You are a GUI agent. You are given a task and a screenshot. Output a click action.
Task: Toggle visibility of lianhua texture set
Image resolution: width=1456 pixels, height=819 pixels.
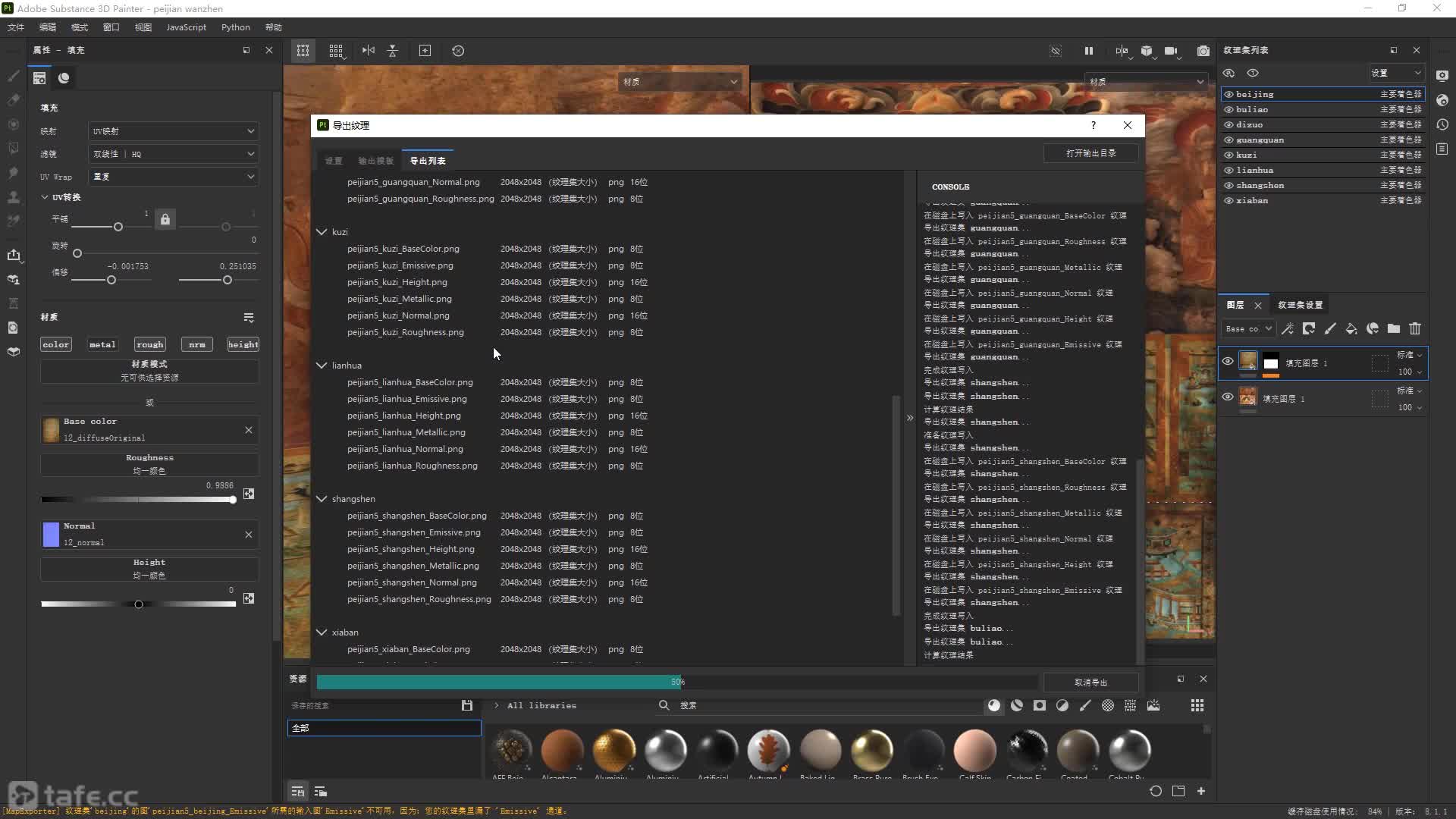tap(1228, 170)
